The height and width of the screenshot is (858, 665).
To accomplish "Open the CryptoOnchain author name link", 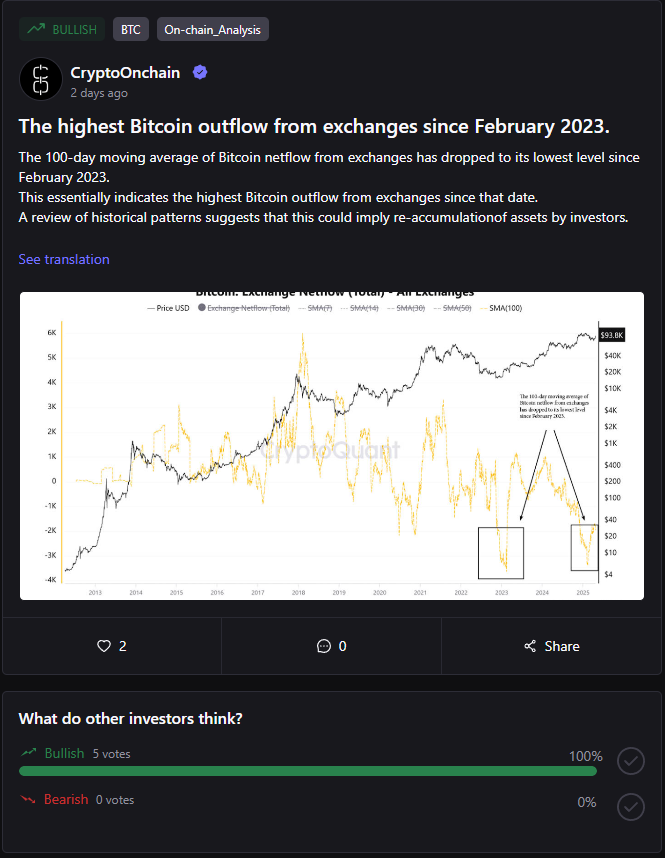I will [125, 73].
